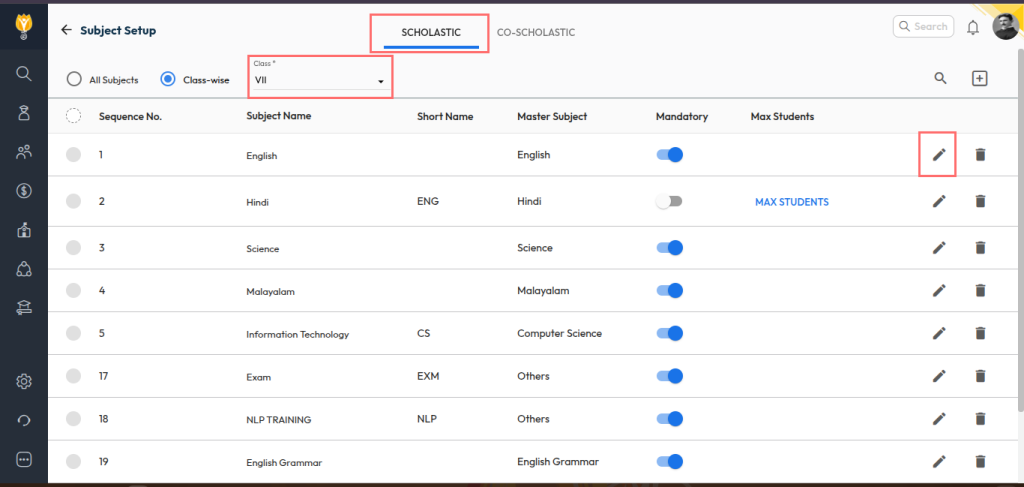Click the add new subject plus icon
Image resolution: width=1024 pixels, height=487 pixels.
[980, 79]
